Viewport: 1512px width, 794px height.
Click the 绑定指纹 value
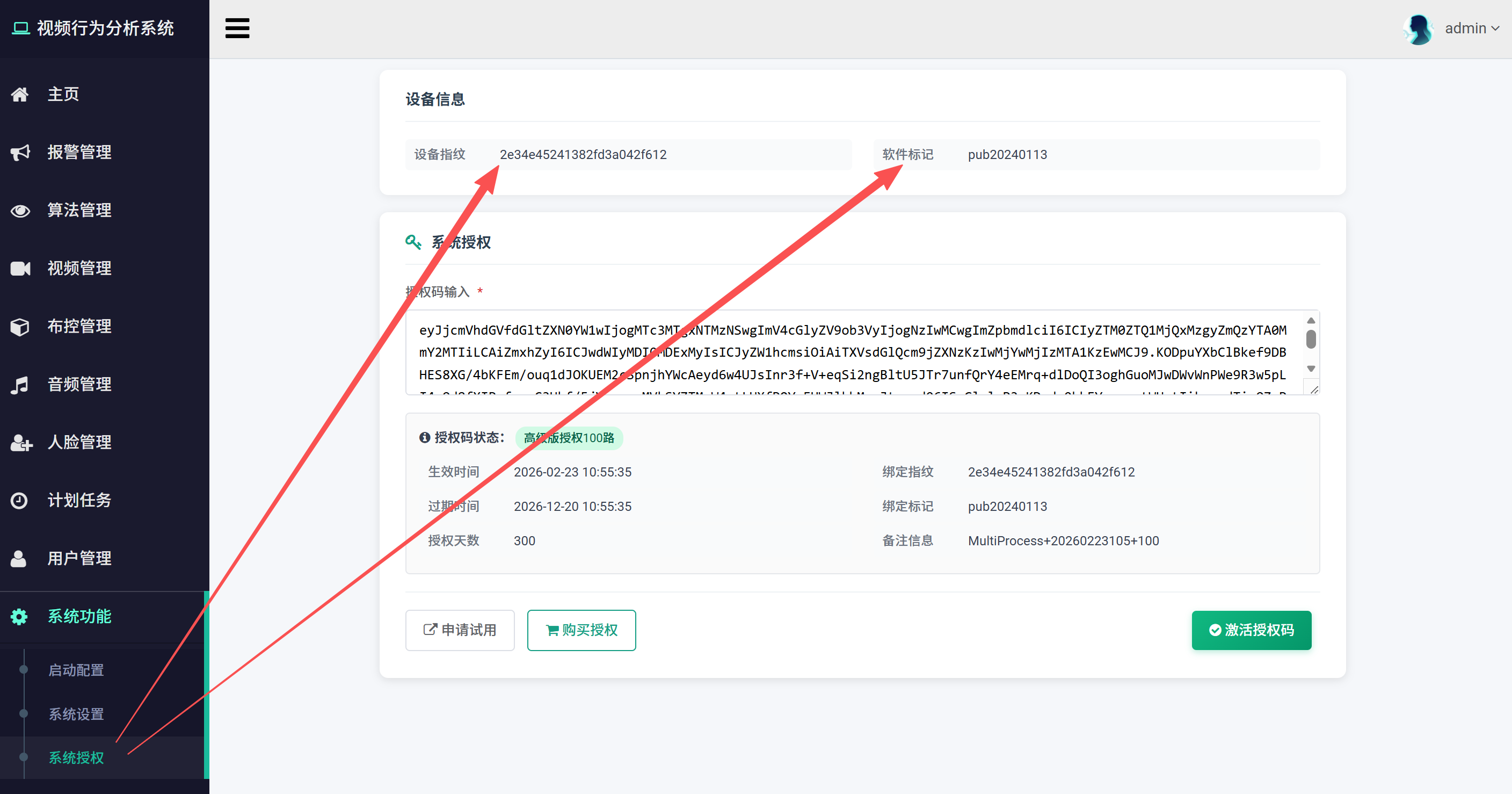(1051, 472)
